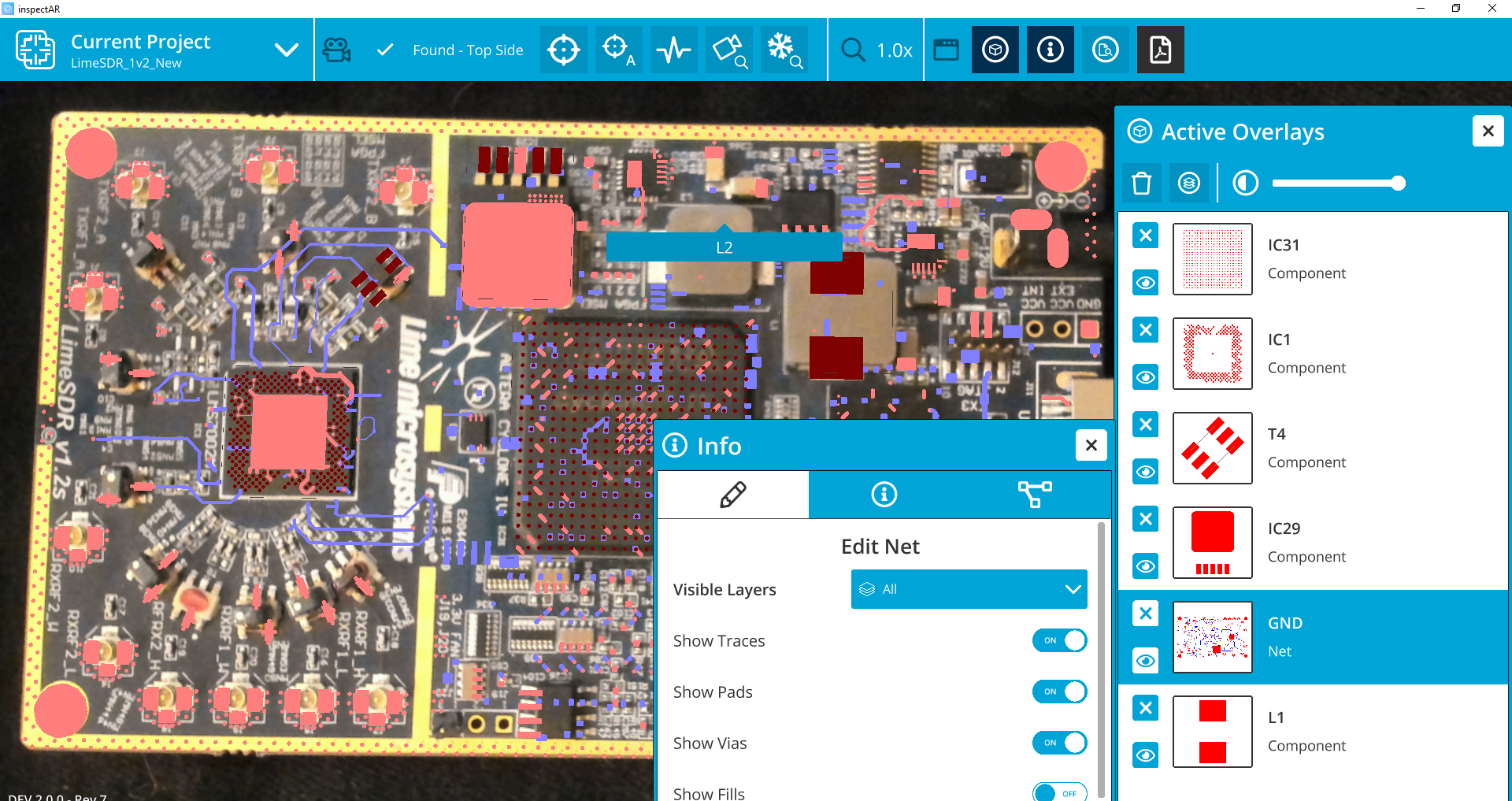
Task: Remove the IC31 overlay
Action: pos(1146,235)
